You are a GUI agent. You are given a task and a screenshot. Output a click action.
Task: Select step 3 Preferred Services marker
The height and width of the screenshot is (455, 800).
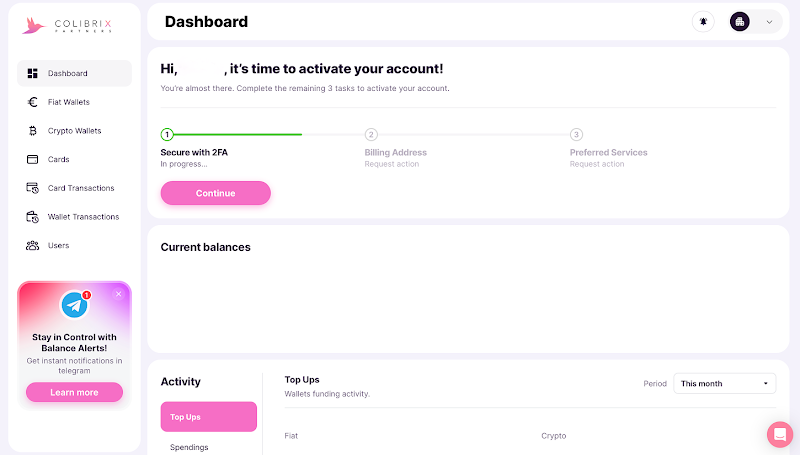(576, 135)
